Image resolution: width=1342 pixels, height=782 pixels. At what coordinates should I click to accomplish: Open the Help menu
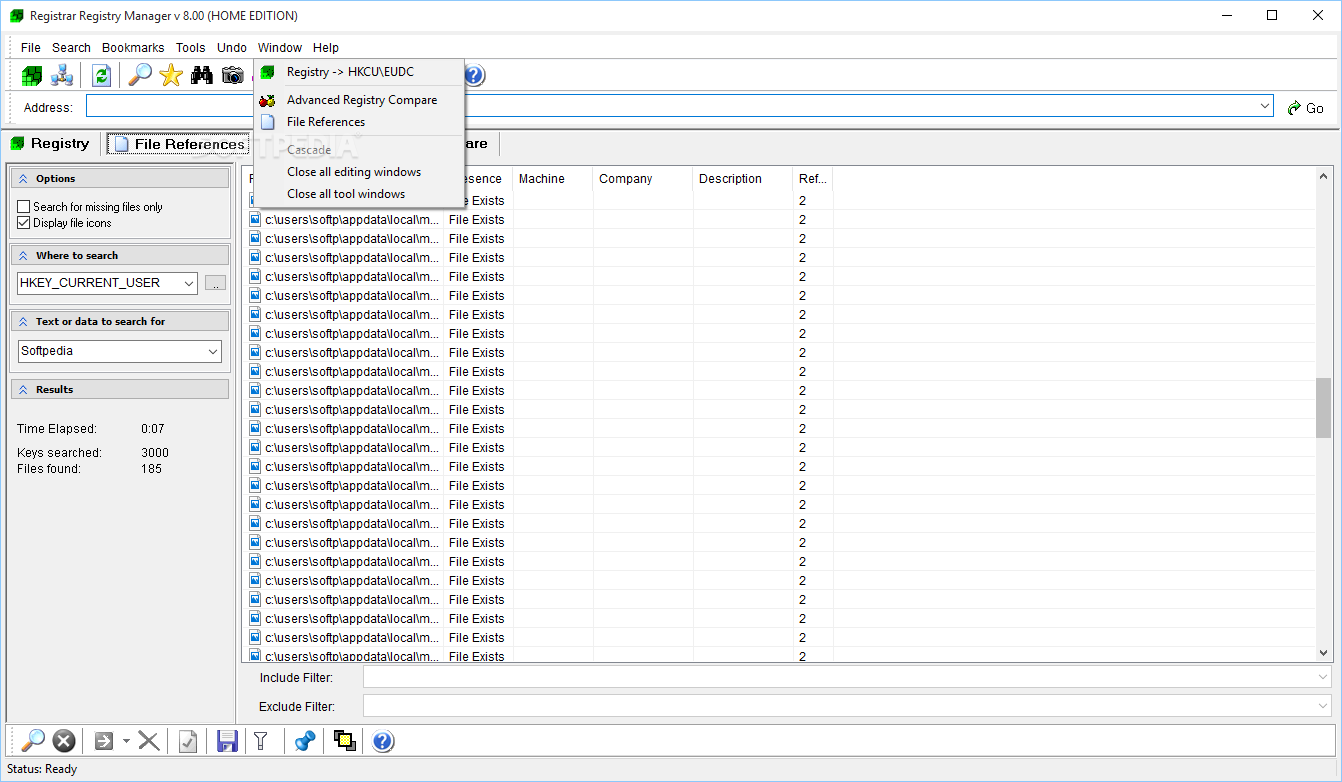pyautogui.click(x=326, y=47)
